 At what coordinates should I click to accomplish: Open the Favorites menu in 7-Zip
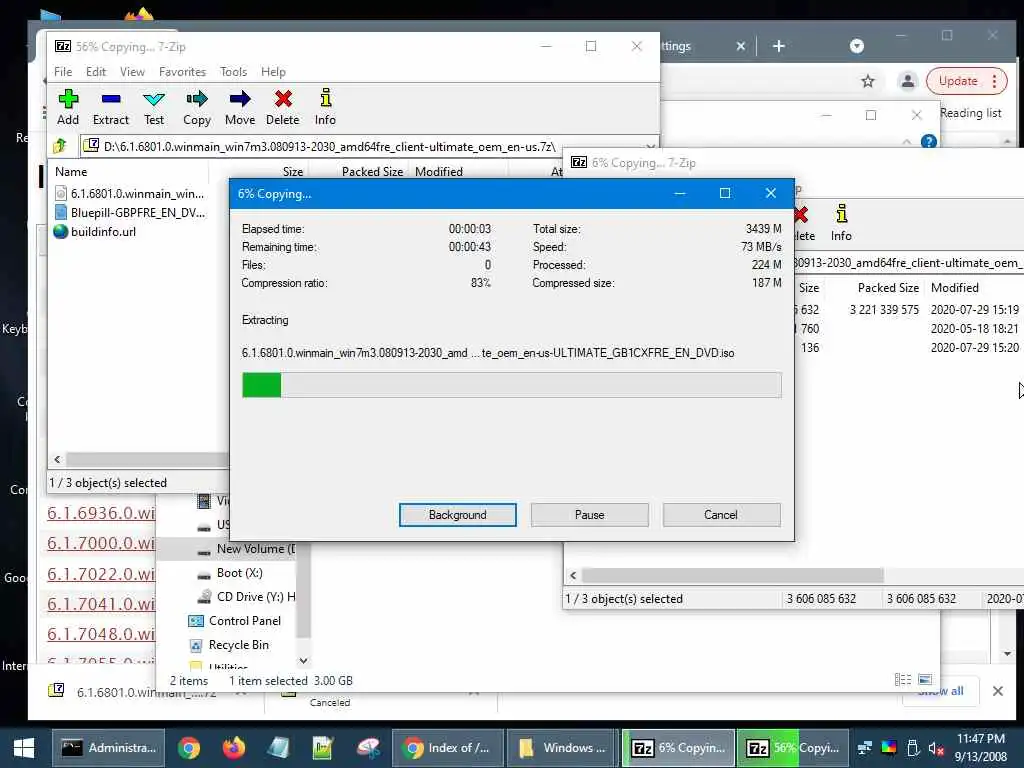click(182, 72)
